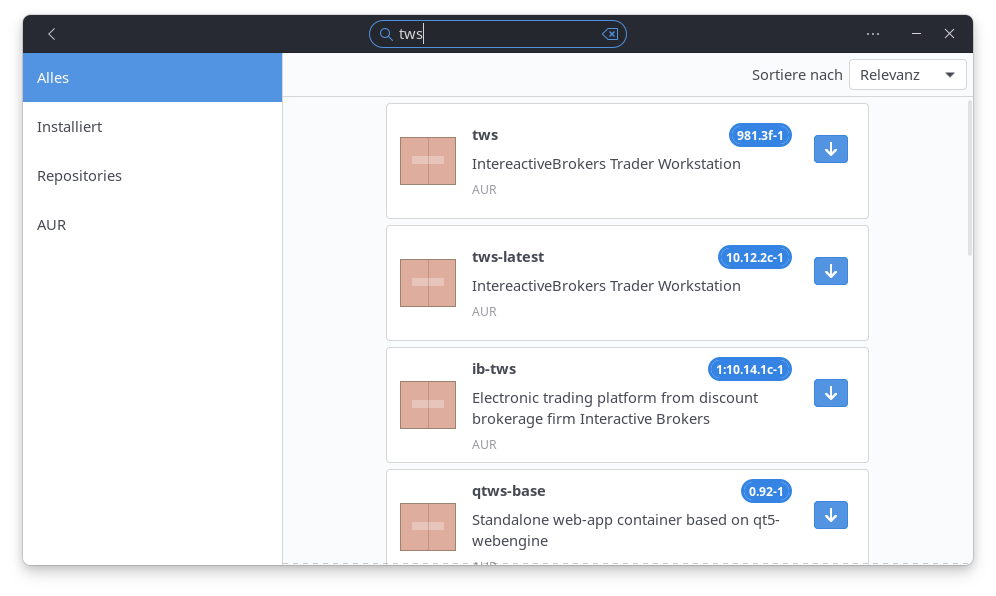Open the ib-tws package name
996x596 pixels.
point(494,369)
